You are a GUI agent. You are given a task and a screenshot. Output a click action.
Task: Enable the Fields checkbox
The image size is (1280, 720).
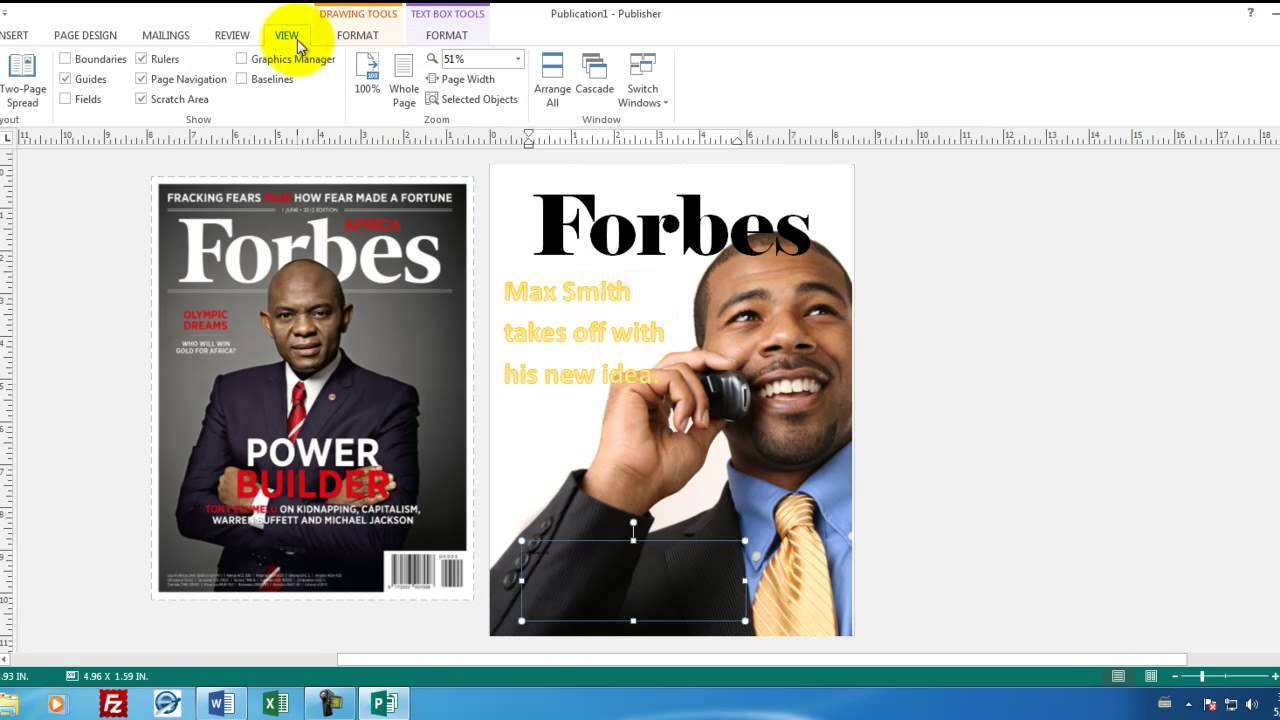(65, 99)
